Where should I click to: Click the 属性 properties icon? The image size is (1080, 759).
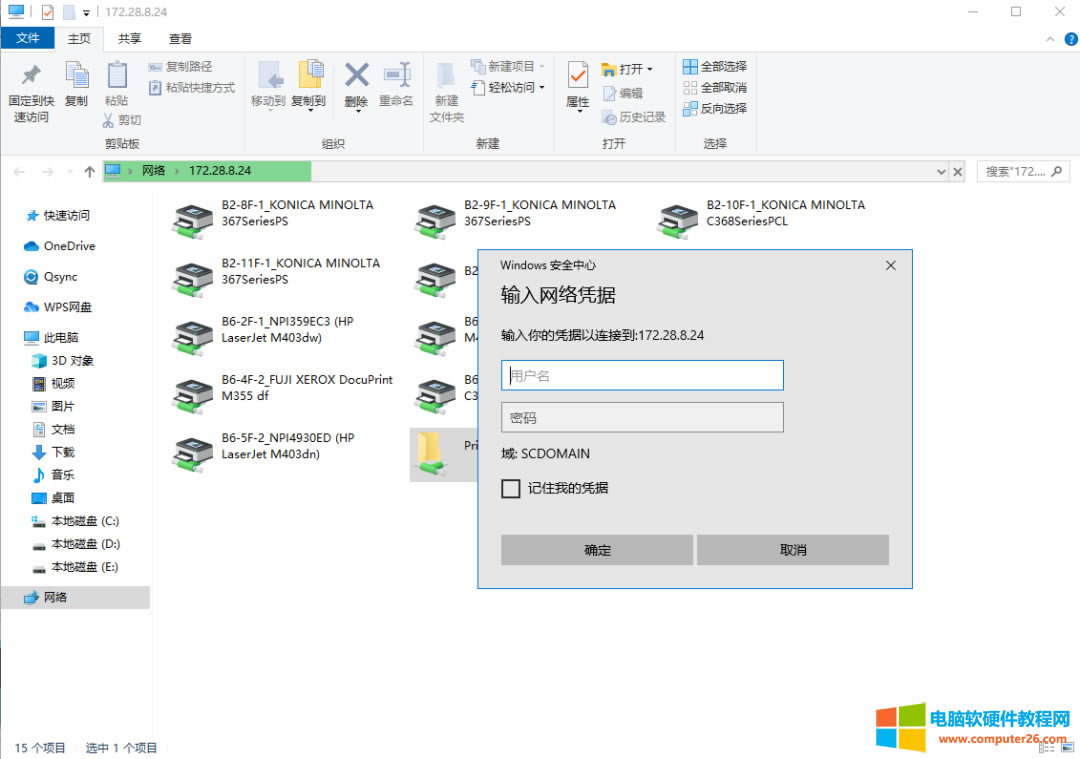pos(578,75)
